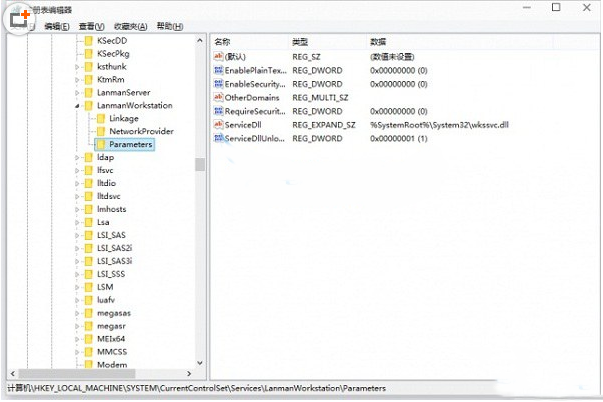Click the LSM folder icon
Image resolution: width=603 pixels, height=402 pixels.
(x=89, y=287)
